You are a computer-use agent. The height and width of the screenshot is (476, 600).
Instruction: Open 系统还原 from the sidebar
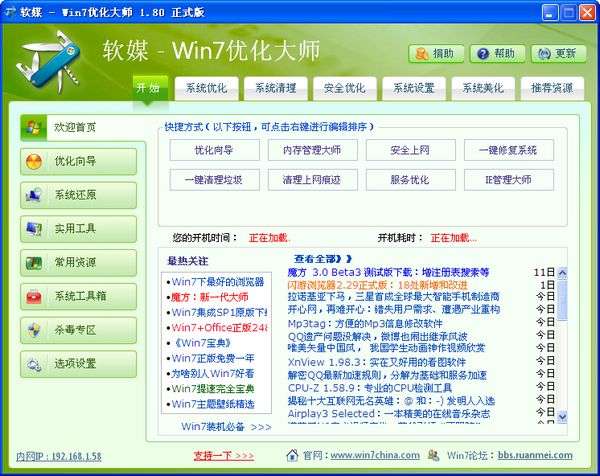(78, 195)
